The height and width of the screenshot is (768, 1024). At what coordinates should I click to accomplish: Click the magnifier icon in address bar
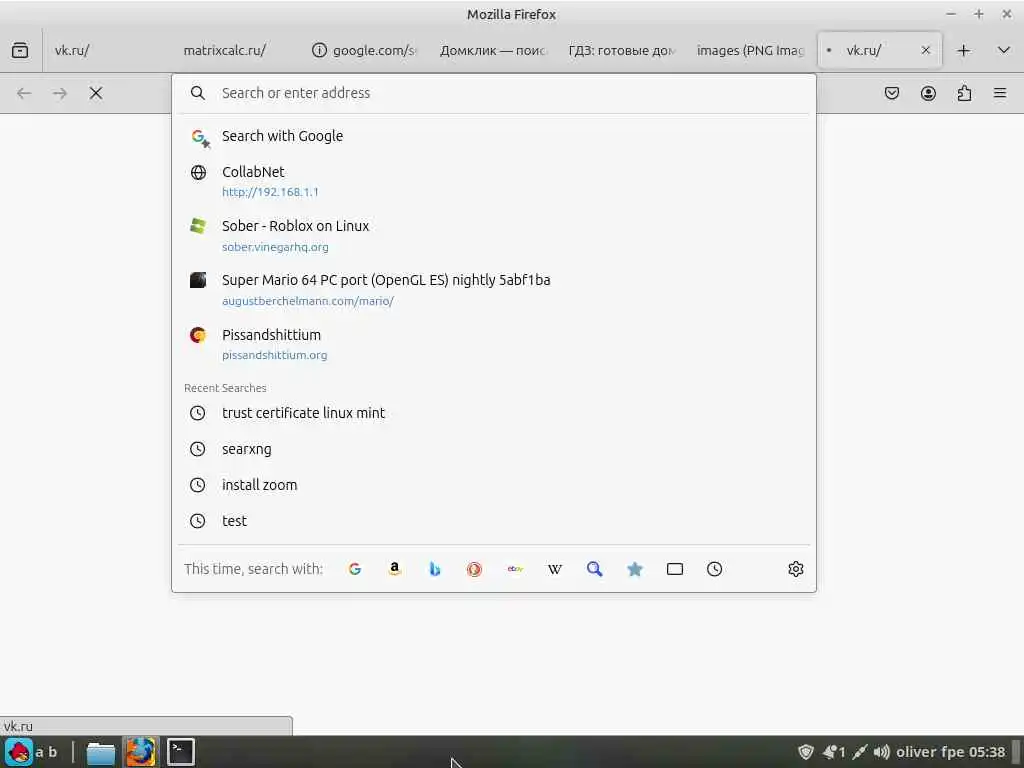click(198, 93)
